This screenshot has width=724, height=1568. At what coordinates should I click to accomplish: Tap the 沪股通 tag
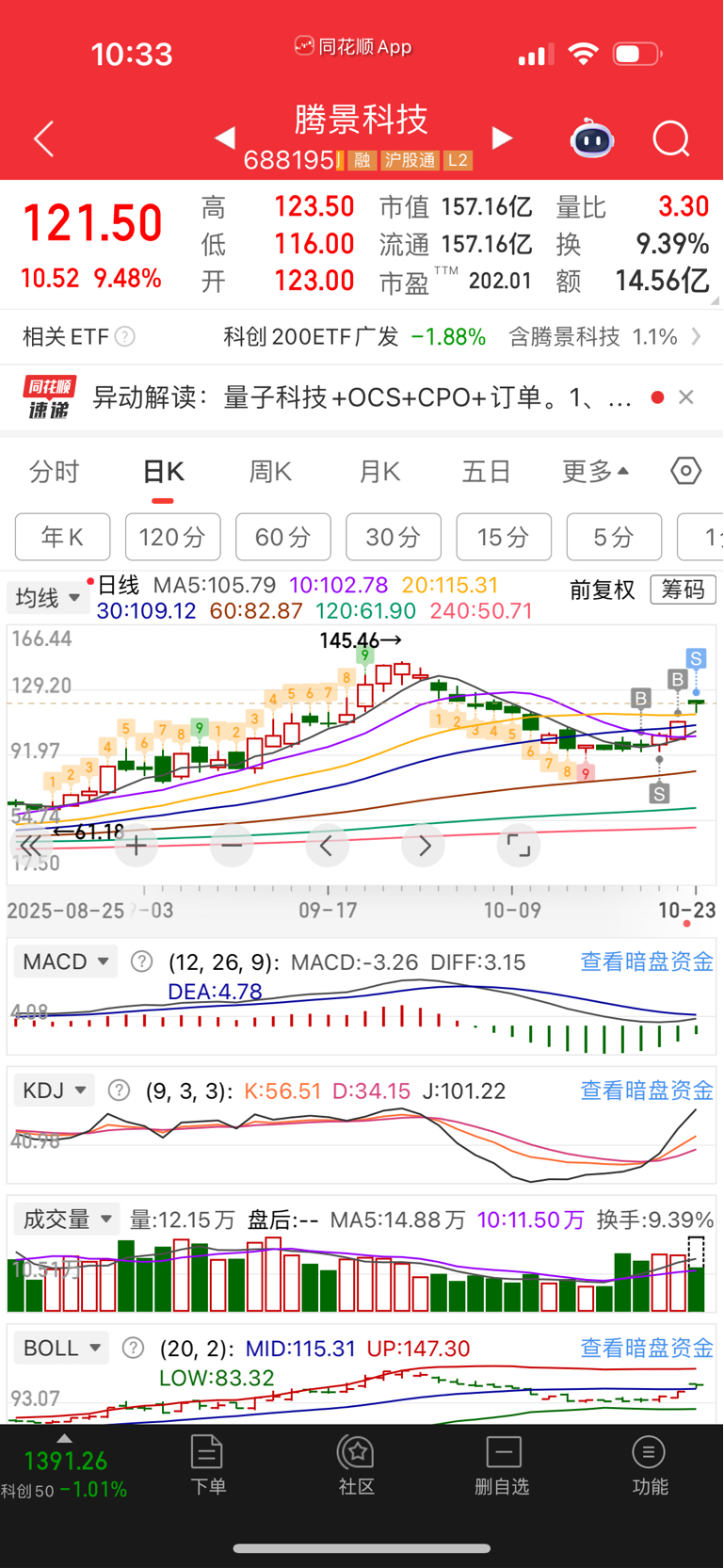410,160
